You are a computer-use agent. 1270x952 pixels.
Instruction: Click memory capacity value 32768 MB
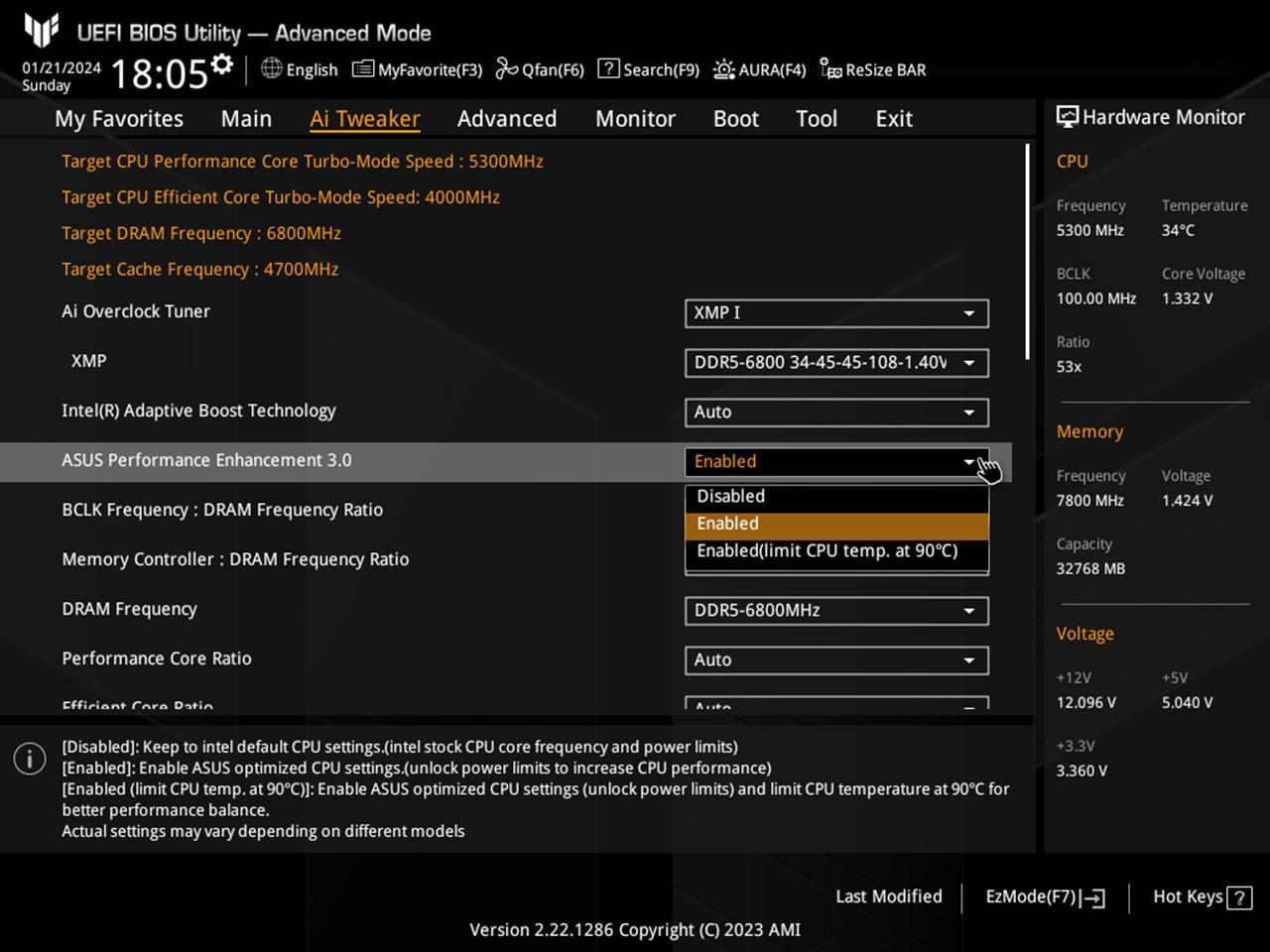coord(1090,569)
